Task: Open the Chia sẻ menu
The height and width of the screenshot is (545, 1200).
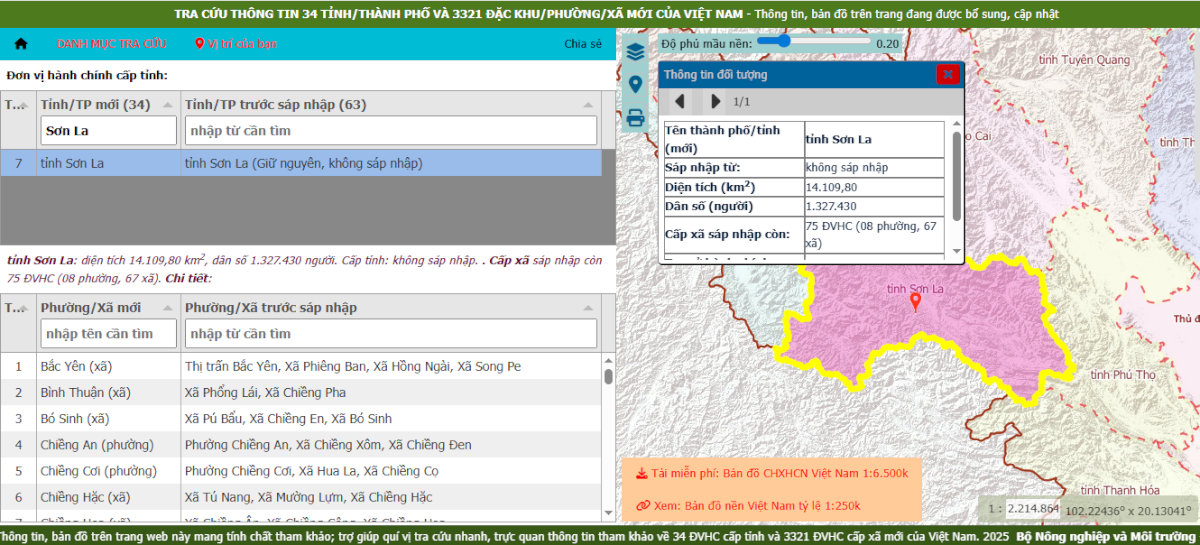Action: pos(583,44)
